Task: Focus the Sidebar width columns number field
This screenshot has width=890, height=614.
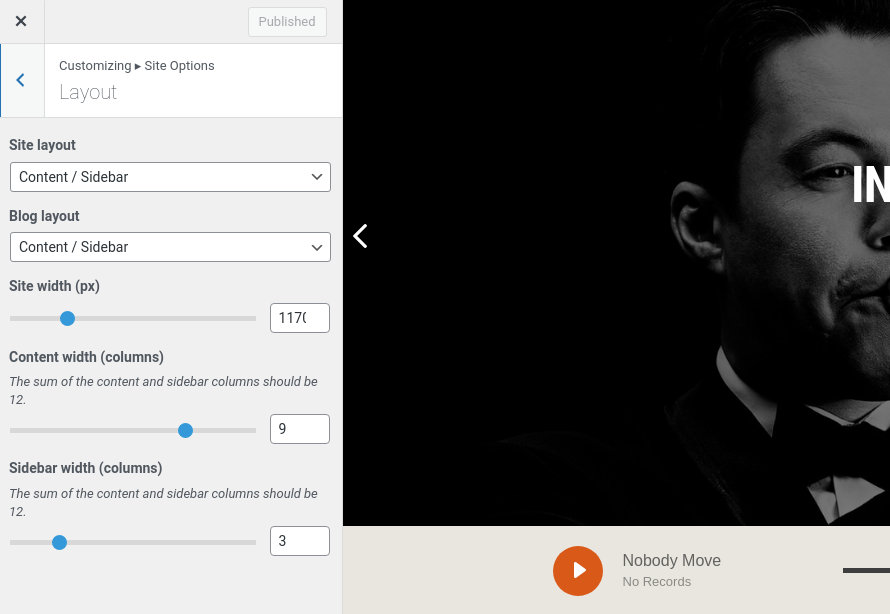Action: (x=299, y=541)
